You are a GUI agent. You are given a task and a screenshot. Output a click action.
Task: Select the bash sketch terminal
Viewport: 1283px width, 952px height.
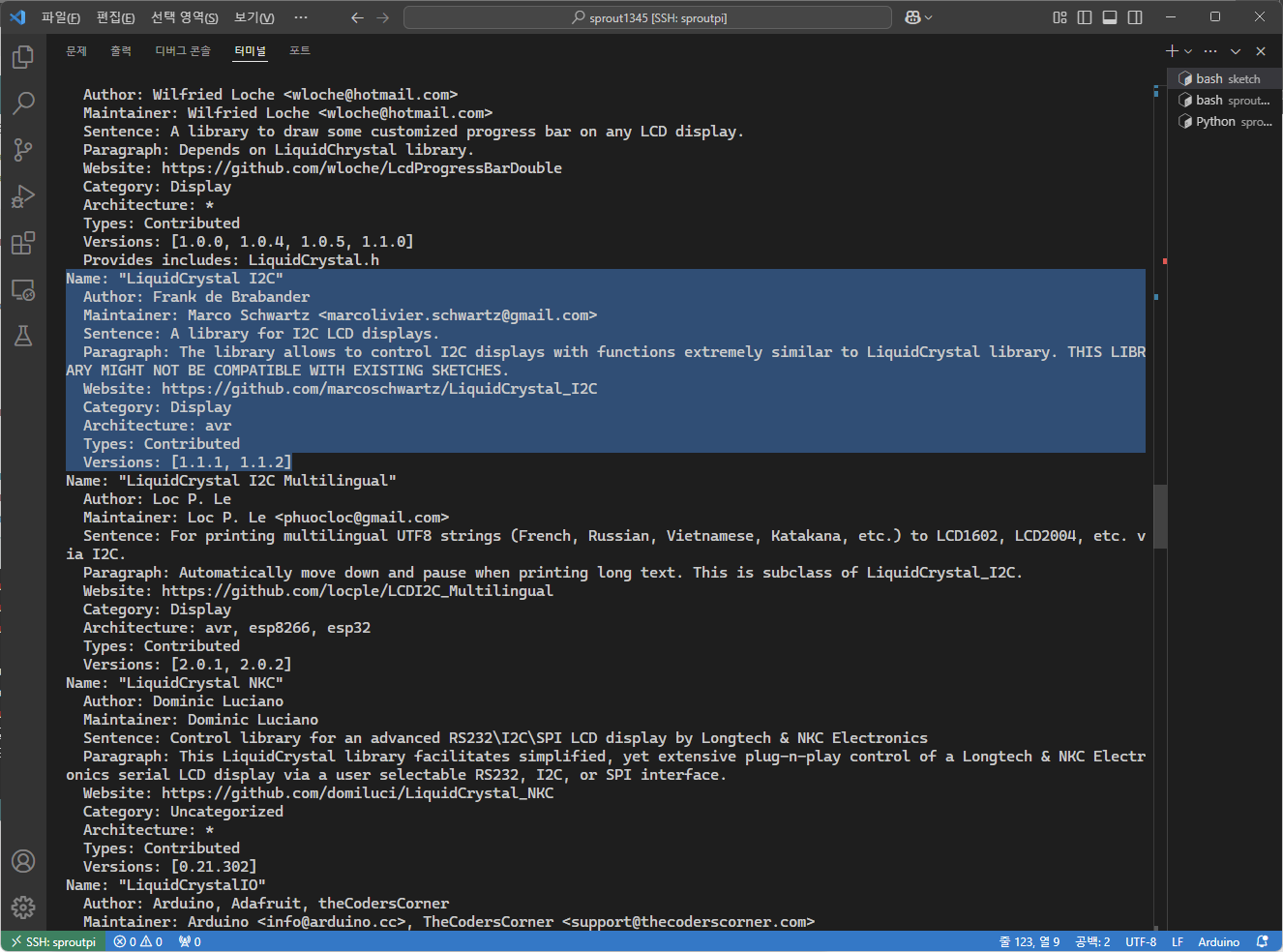pos(1224,78)
